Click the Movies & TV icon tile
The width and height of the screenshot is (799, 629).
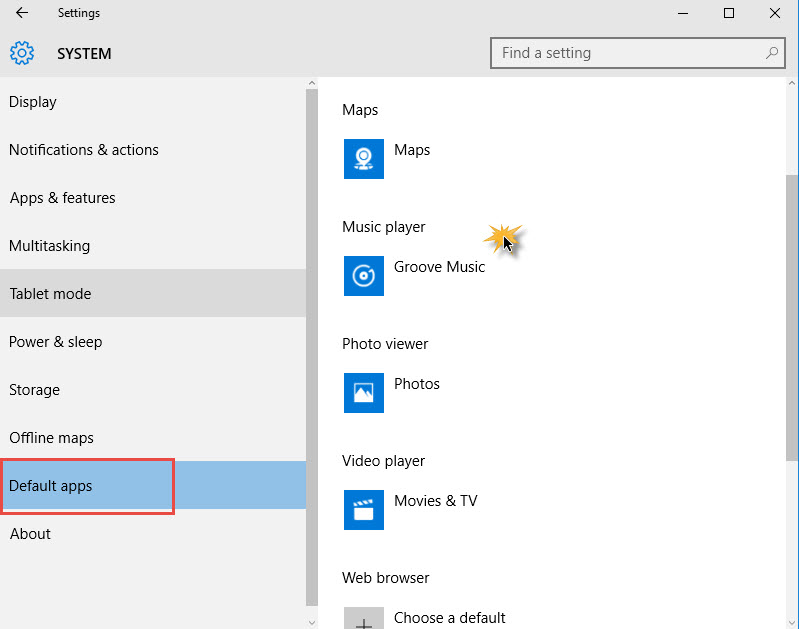click(364, 510)
